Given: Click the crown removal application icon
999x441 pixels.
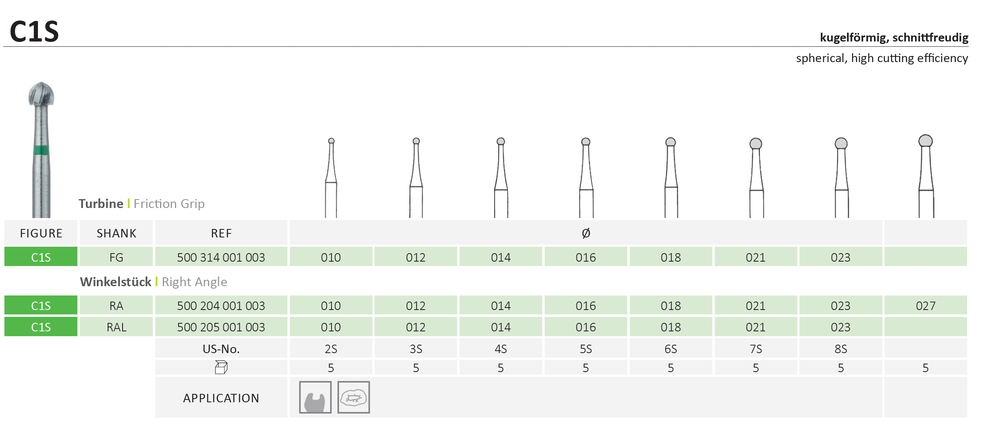Looking at the screenshot, I should 353,398.
